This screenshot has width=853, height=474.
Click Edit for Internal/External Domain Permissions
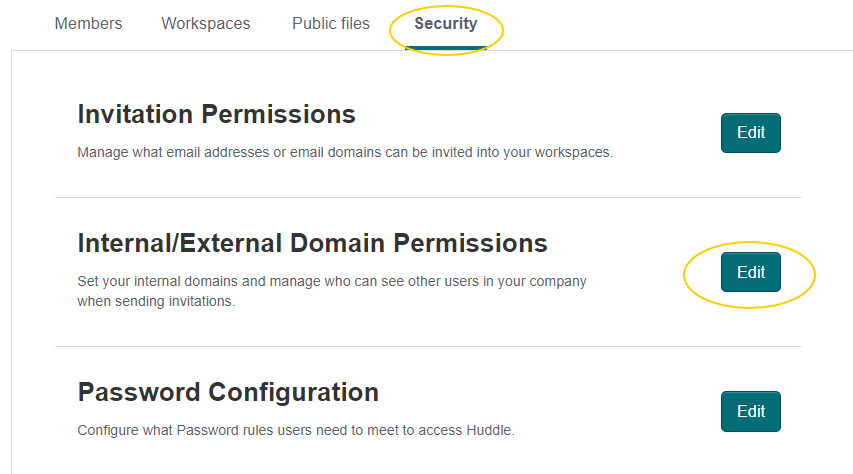point(750,272)
